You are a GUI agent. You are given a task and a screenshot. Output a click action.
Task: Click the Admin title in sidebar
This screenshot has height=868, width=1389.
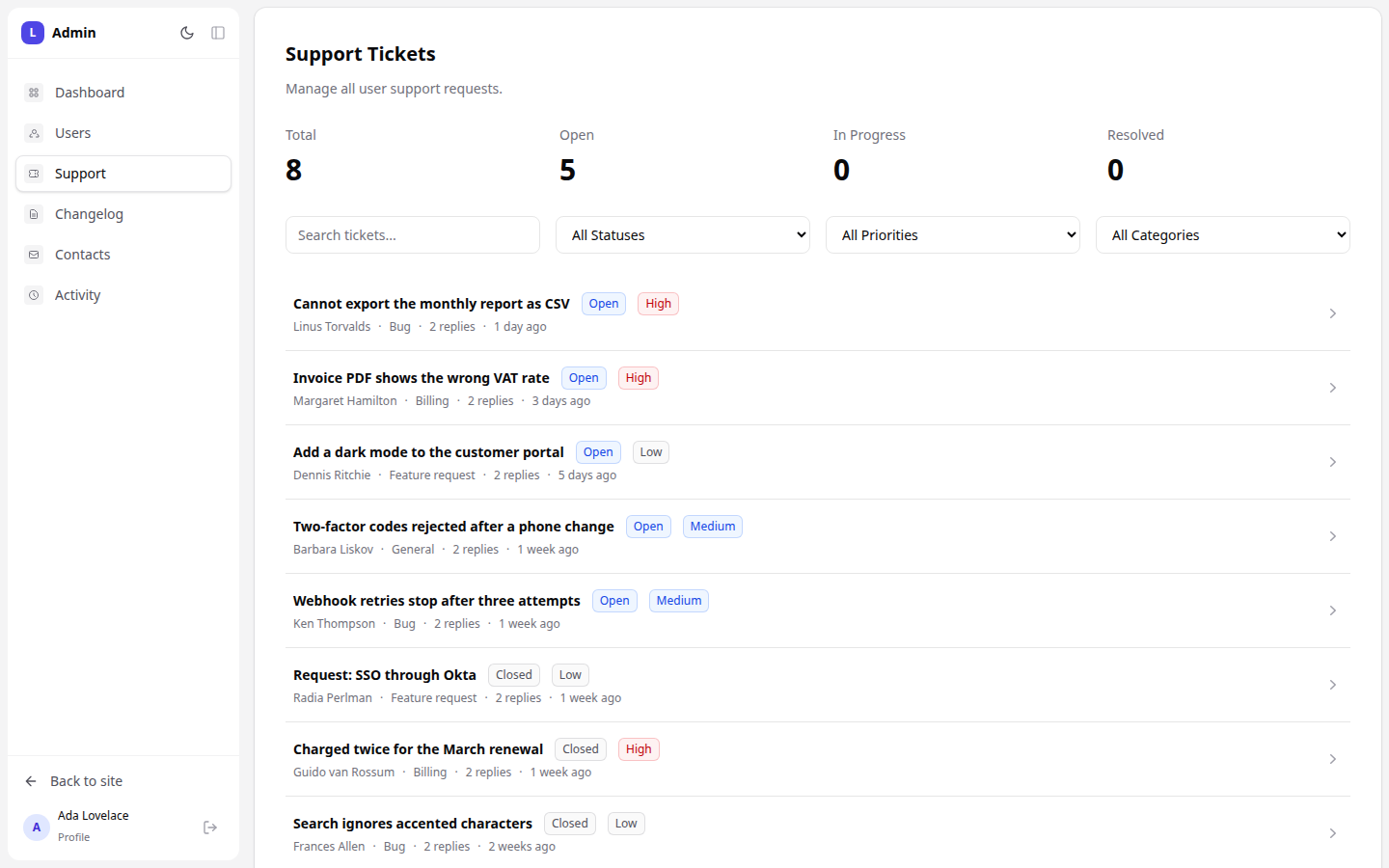[74, 33]
